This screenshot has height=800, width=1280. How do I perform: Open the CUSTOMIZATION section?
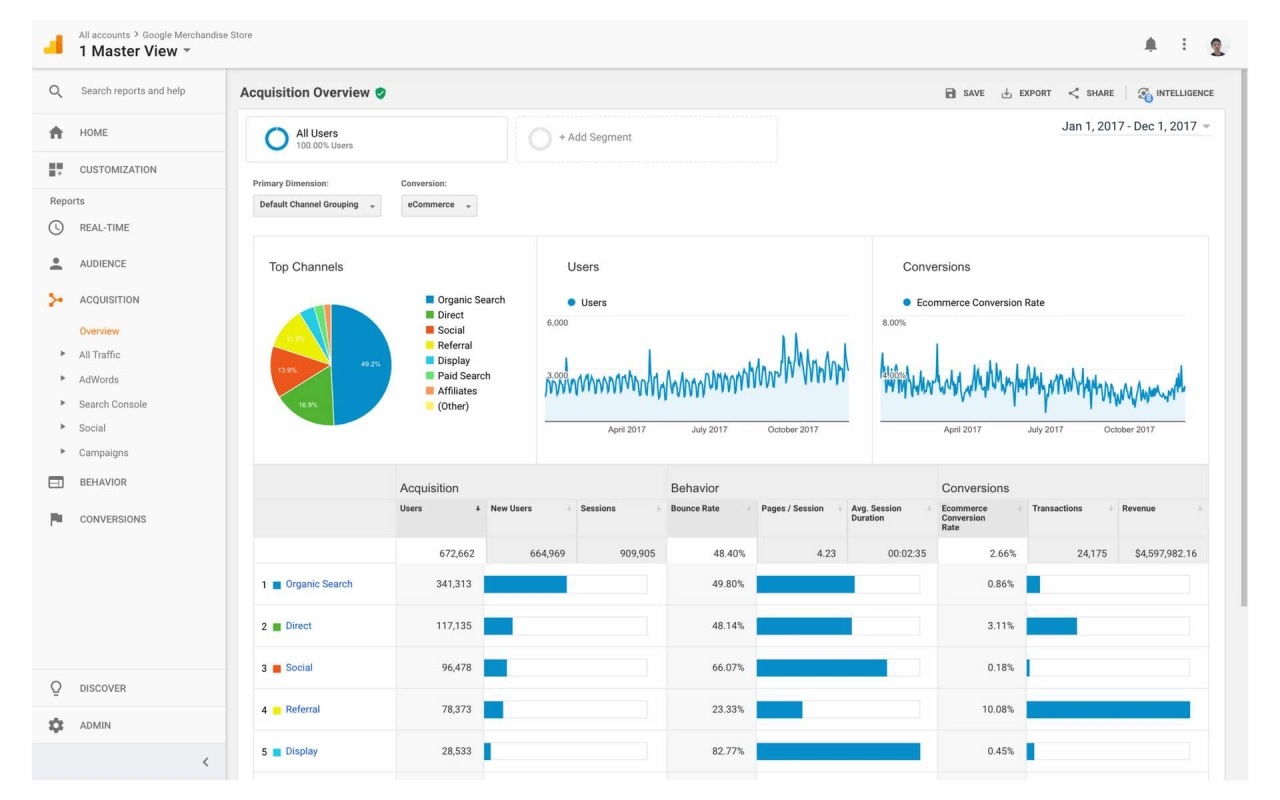point(118,170)
